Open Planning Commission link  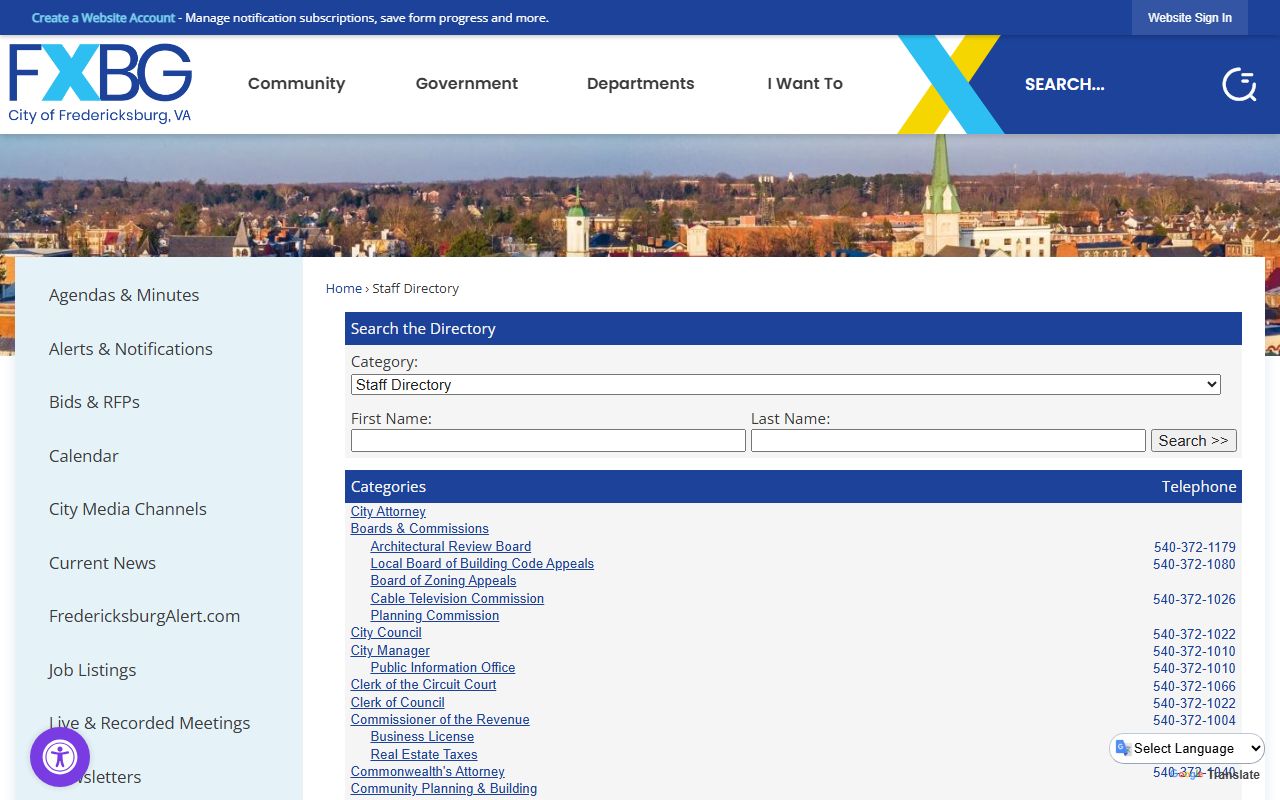tap(435, 616)
